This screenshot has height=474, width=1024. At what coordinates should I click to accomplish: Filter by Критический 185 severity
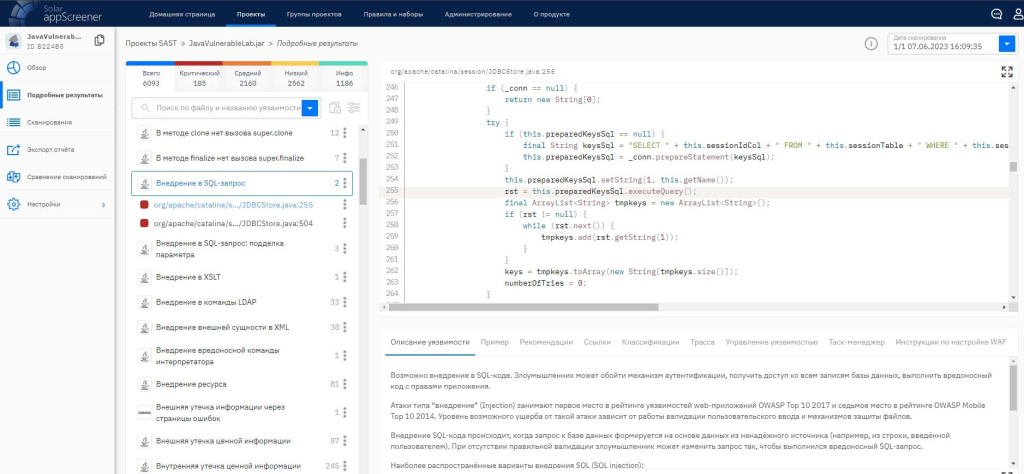point(199,78)
